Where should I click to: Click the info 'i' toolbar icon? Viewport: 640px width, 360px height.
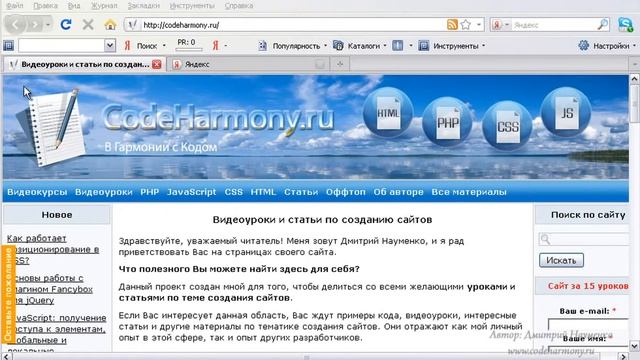coord(398,46)
